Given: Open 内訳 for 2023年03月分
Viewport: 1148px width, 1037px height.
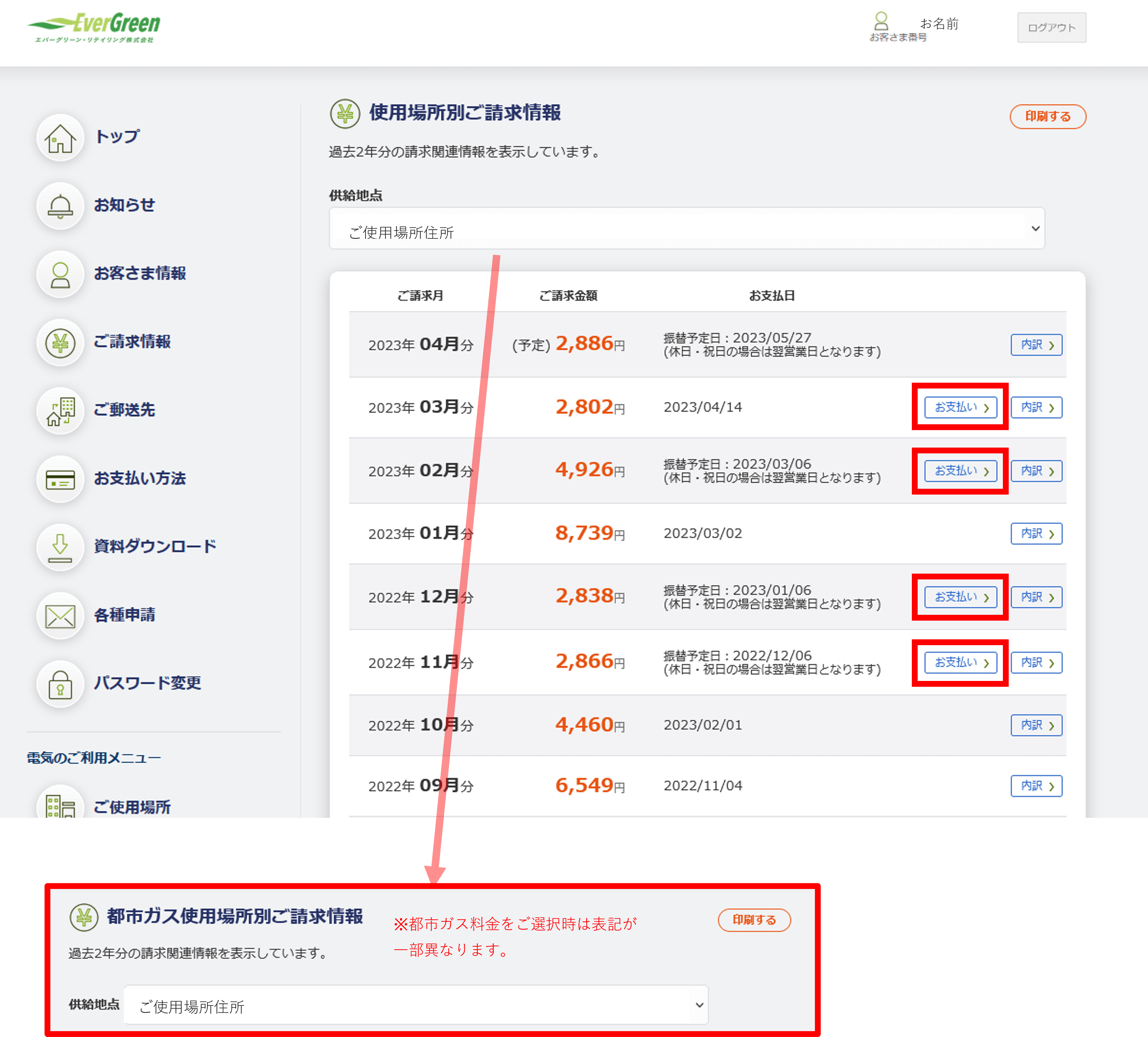Looking at the screenshot, I should pyautogui.click(x=1036, y=408).
